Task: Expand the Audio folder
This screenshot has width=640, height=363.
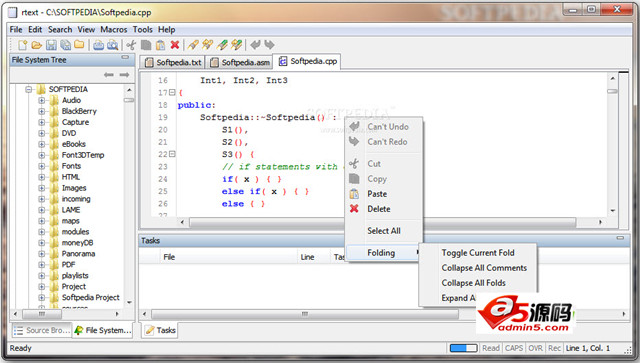Action: [42, 100]
